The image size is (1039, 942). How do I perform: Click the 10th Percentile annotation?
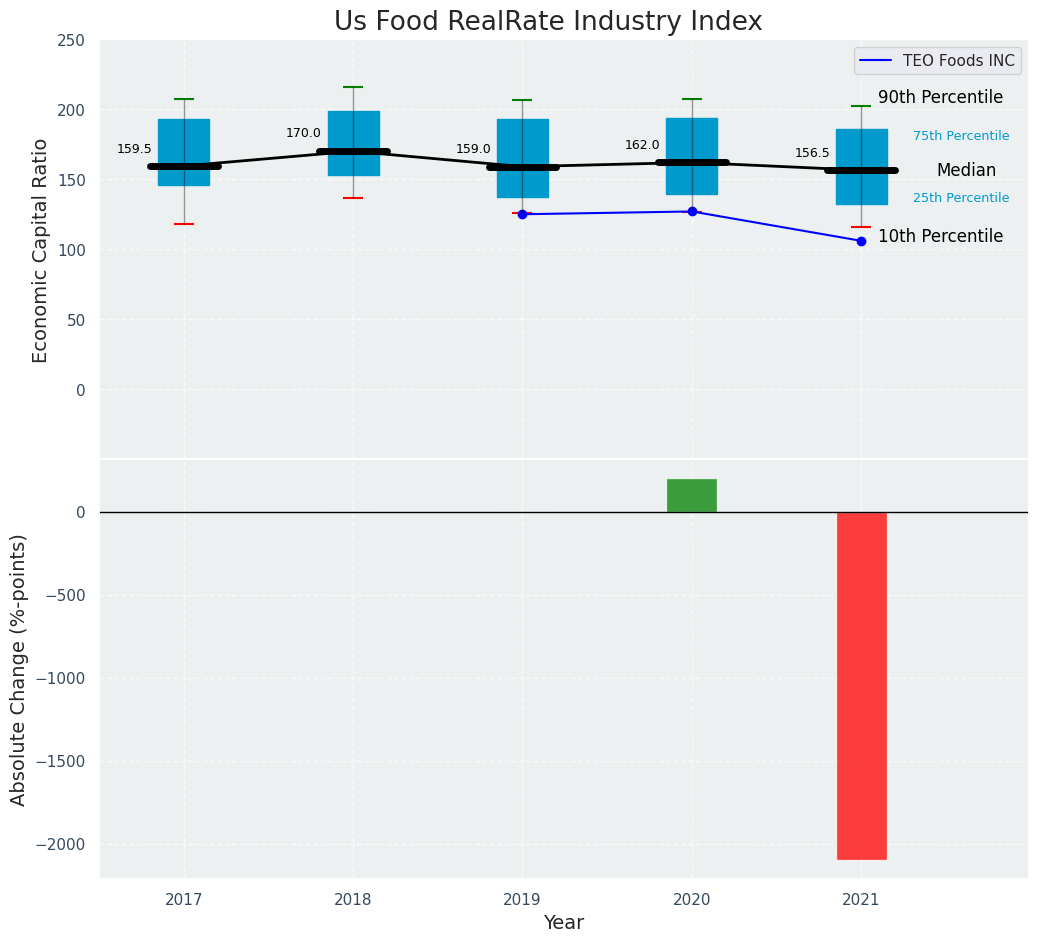tap(940, 236)
